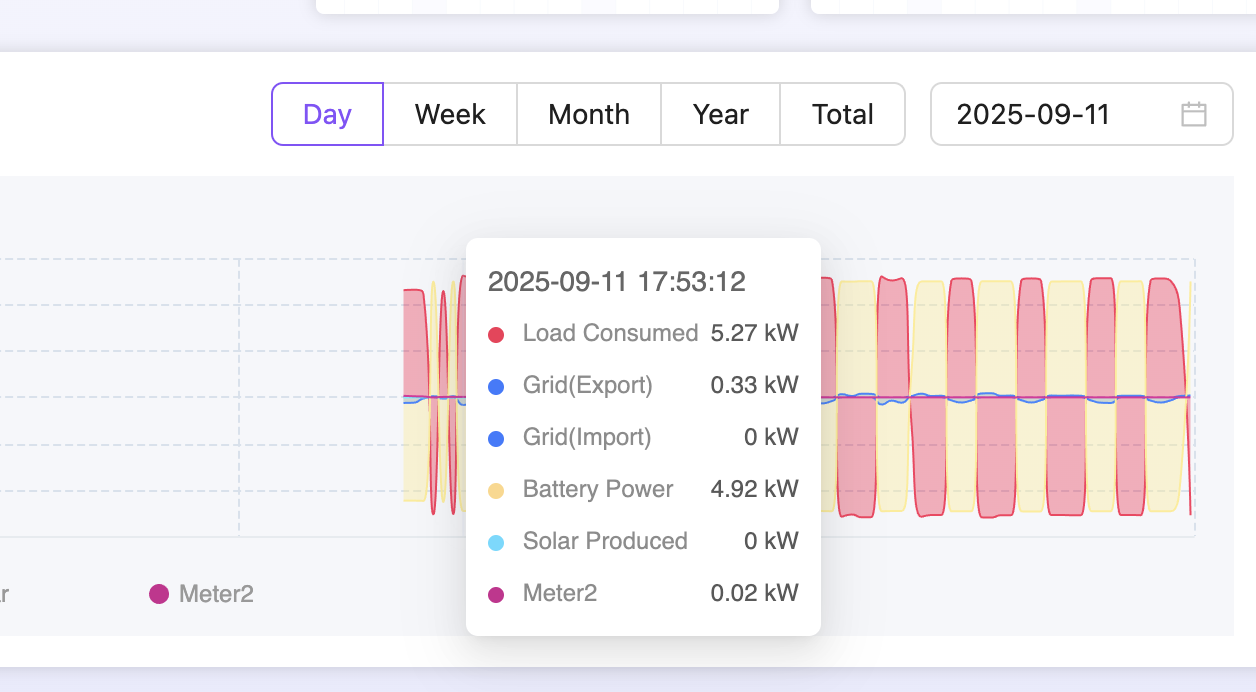
Task: Click the Solar Produced label in tooltip
Action: click(x=605, y=541)
